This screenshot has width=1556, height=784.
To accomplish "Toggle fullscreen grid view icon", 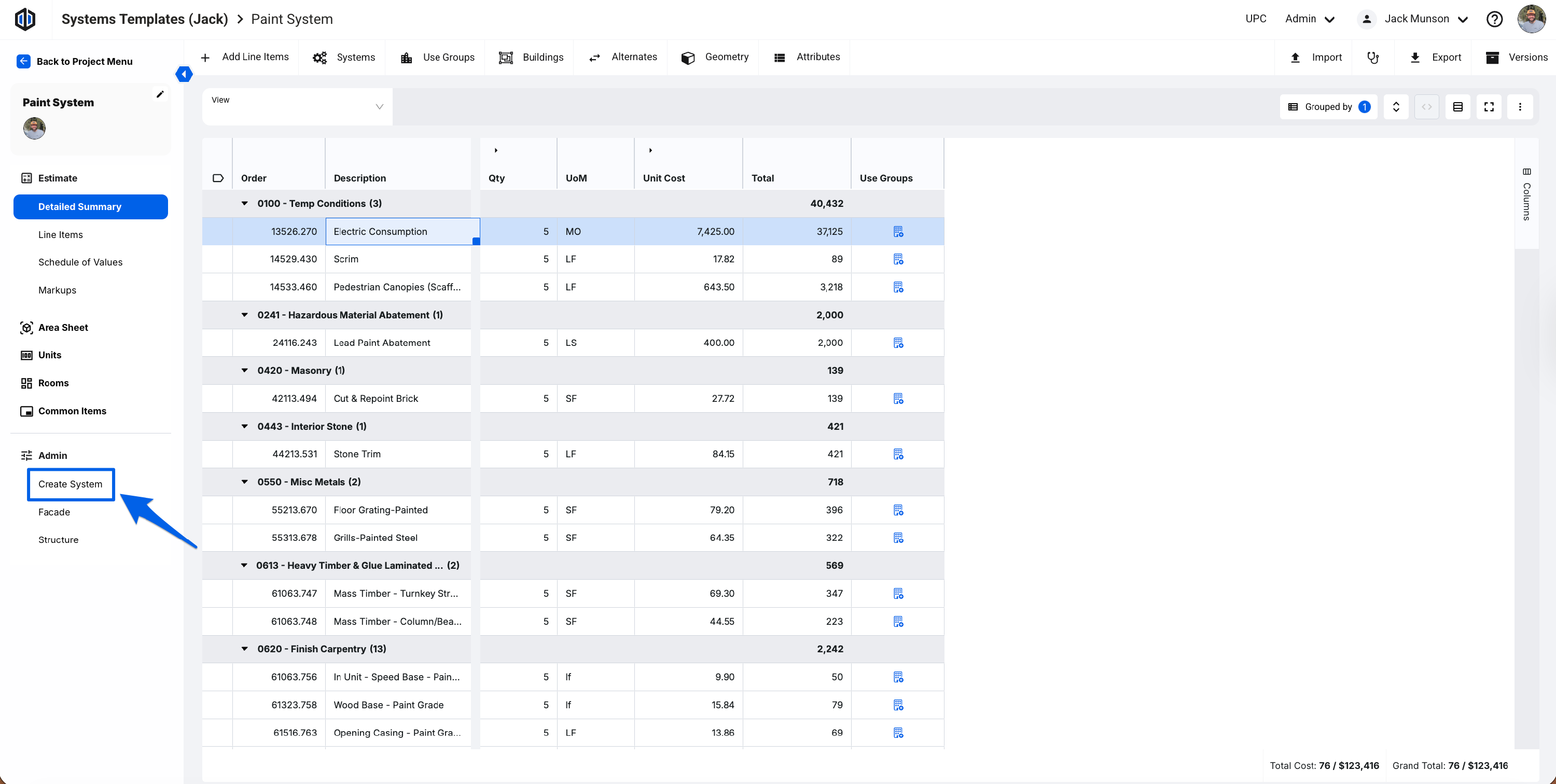I will click(1489, 107).
